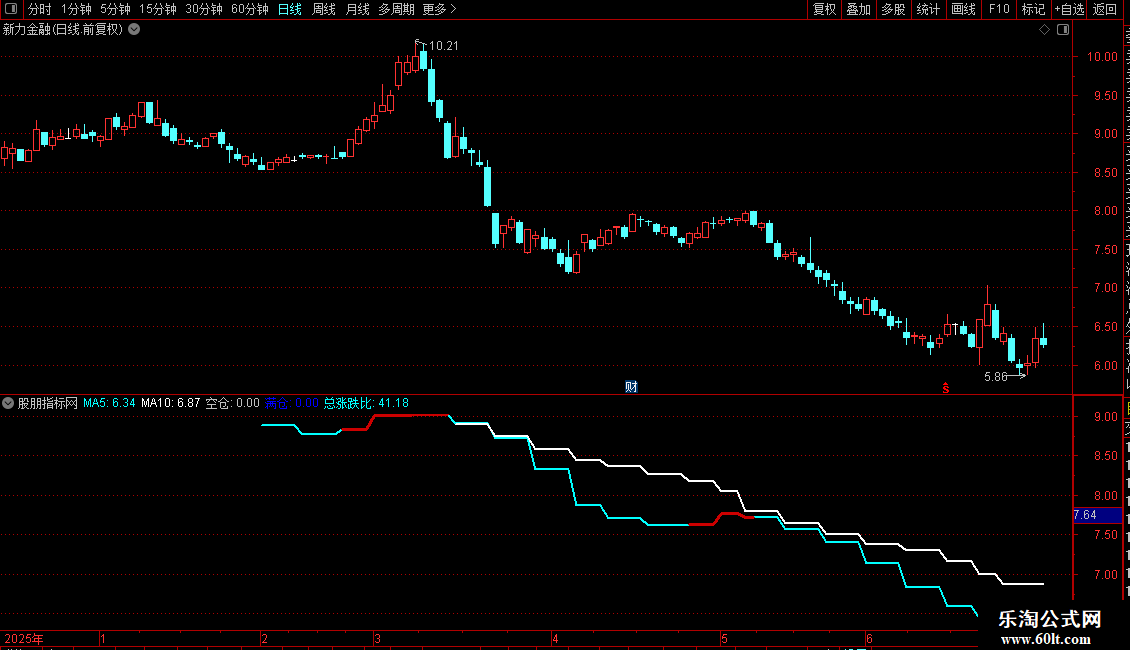Click the 10.00 price axis label
The height and width of the screenshot is (650, 1130).
[1102, 57]
